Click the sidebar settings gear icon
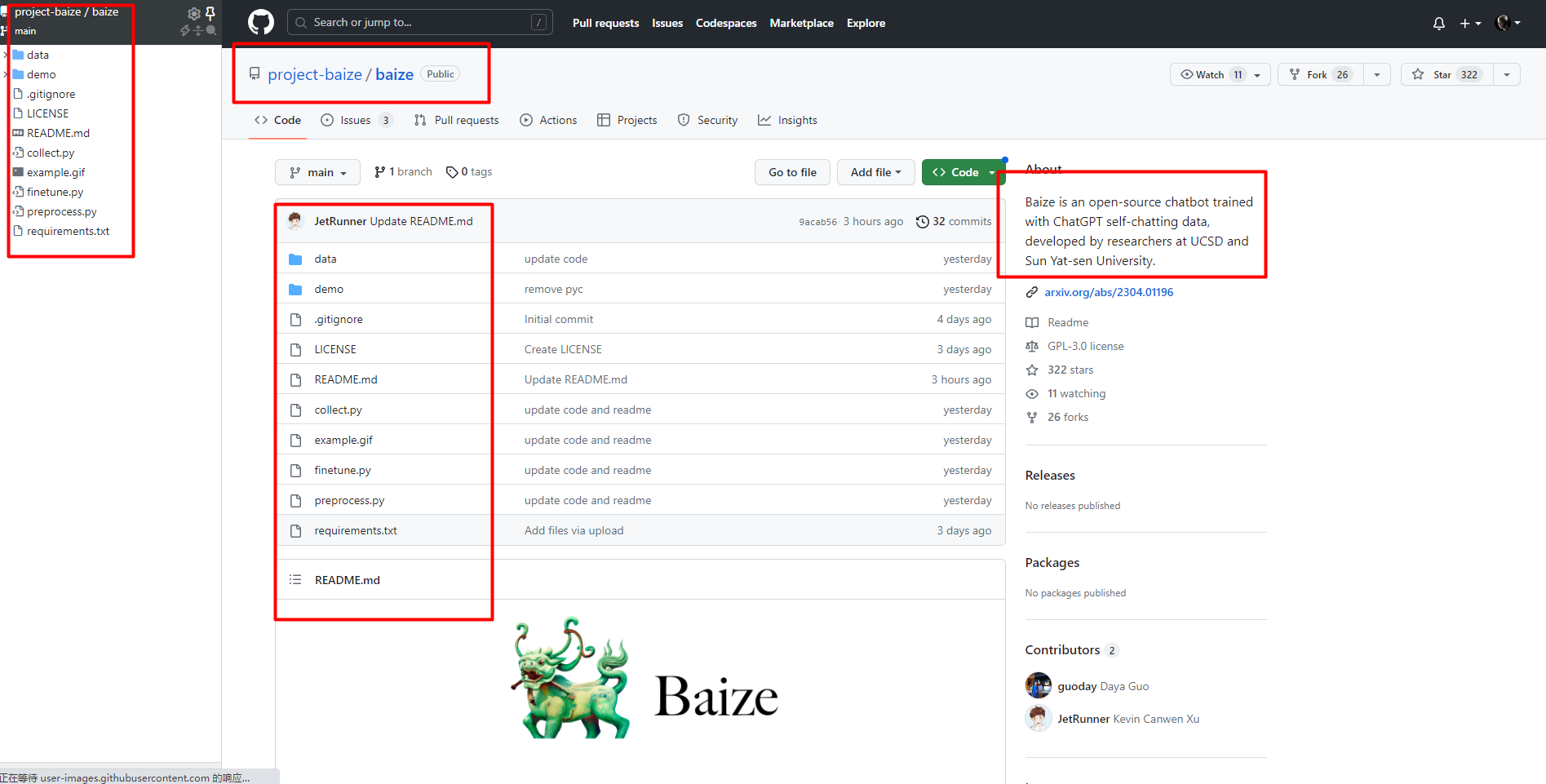 pos(194,14)
